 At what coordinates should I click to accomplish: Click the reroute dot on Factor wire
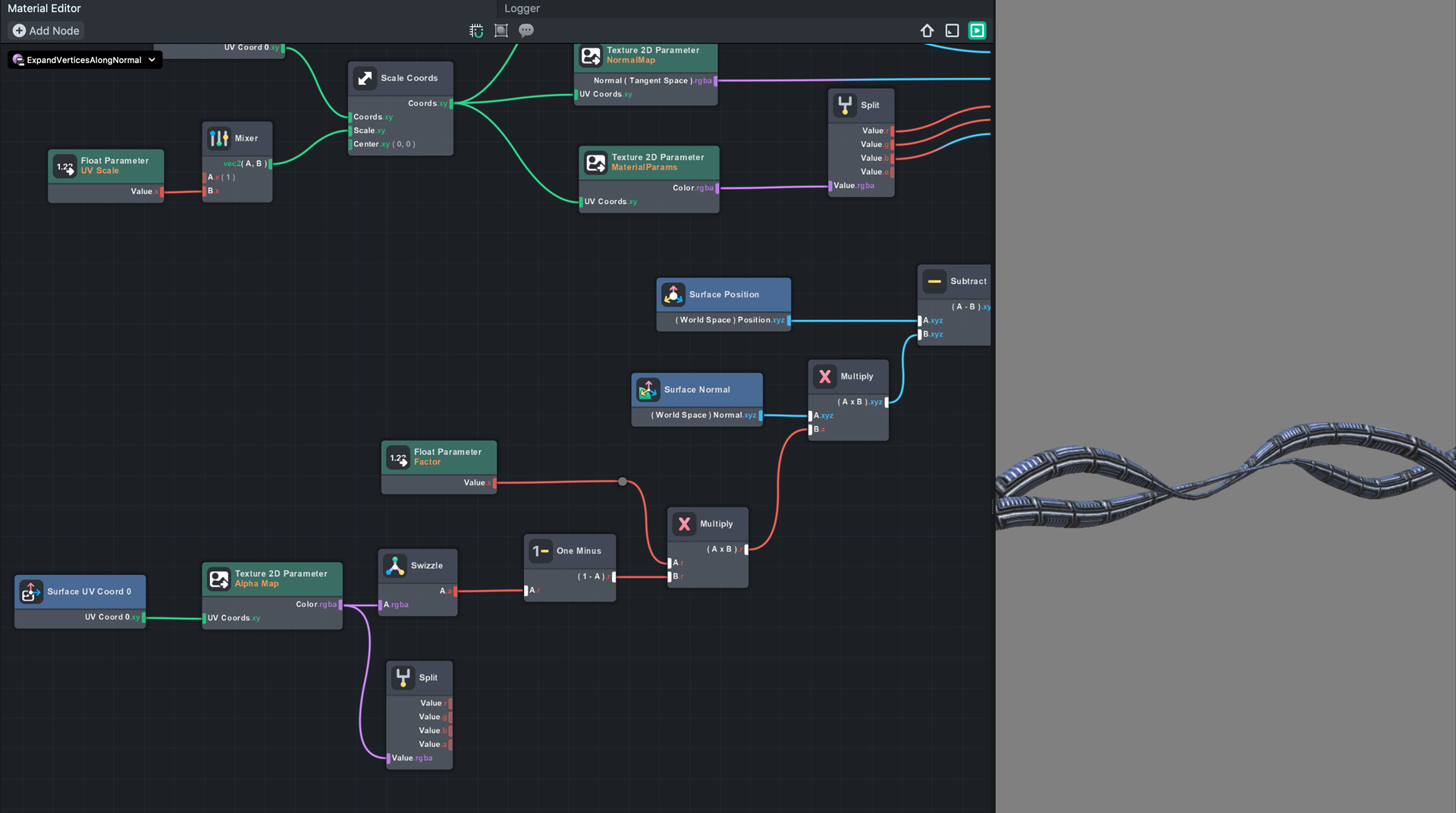(623, 482)
